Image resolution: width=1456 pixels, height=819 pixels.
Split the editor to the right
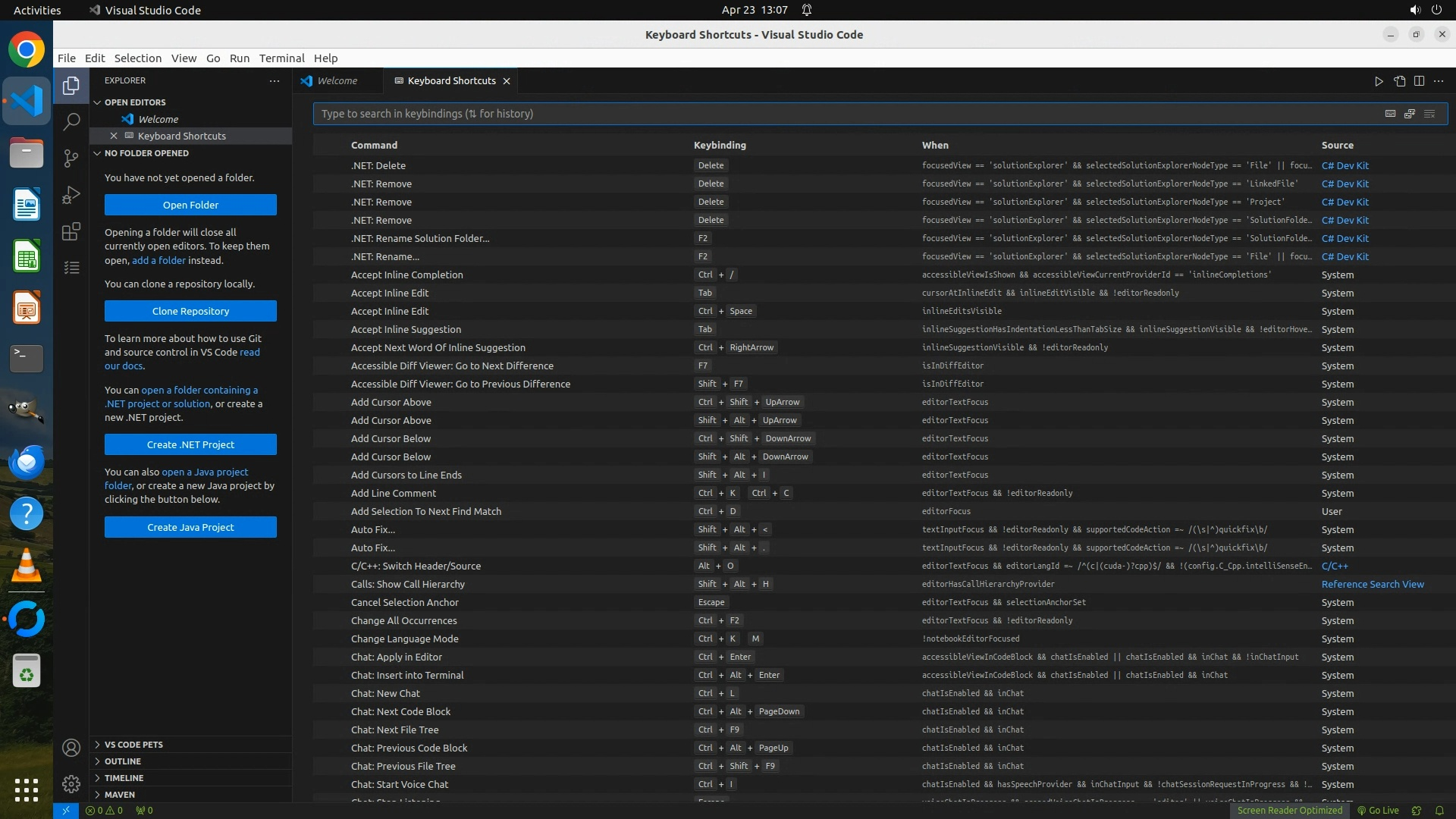coord(1419,81)
